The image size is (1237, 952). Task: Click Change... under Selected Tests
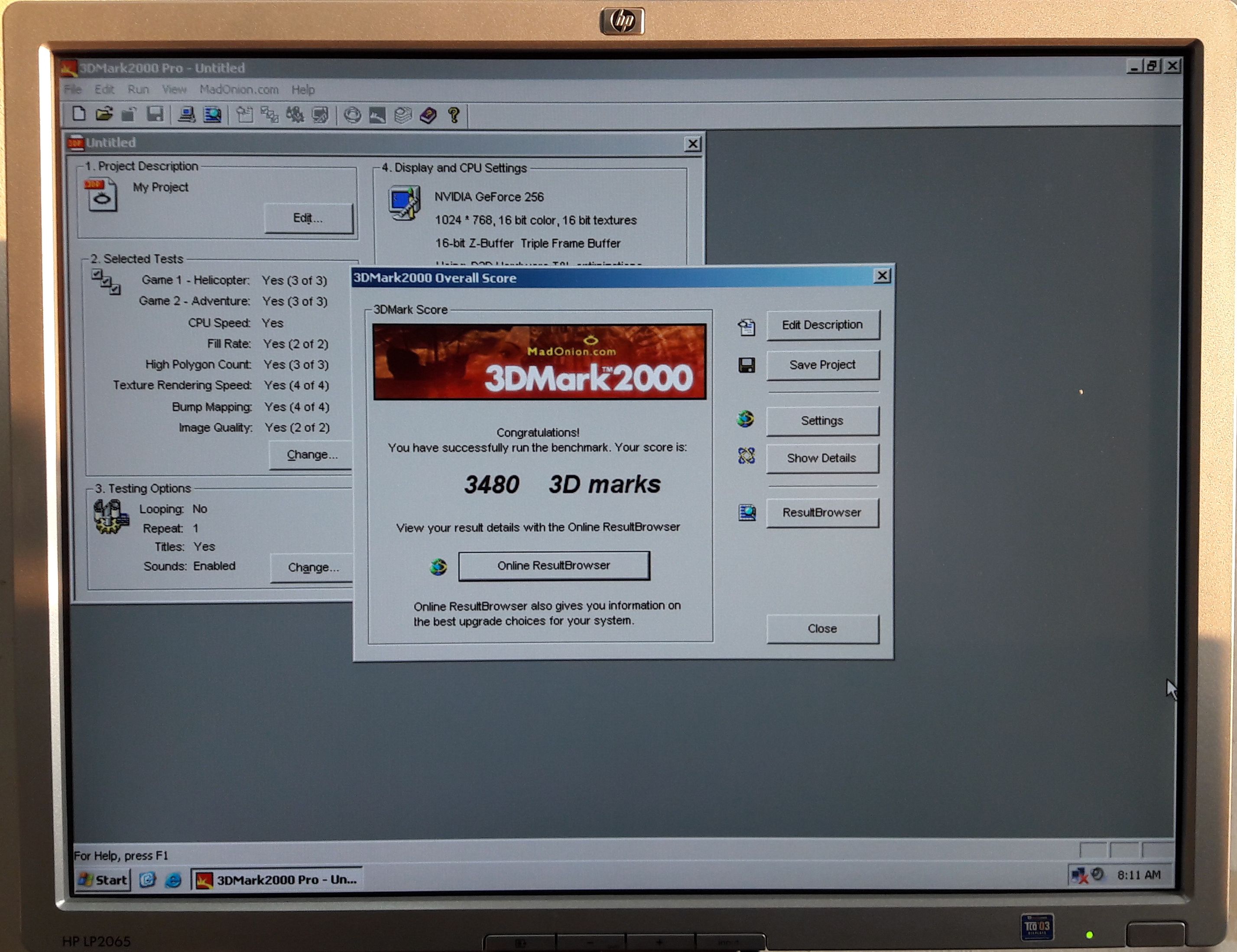tap(311, 455)
